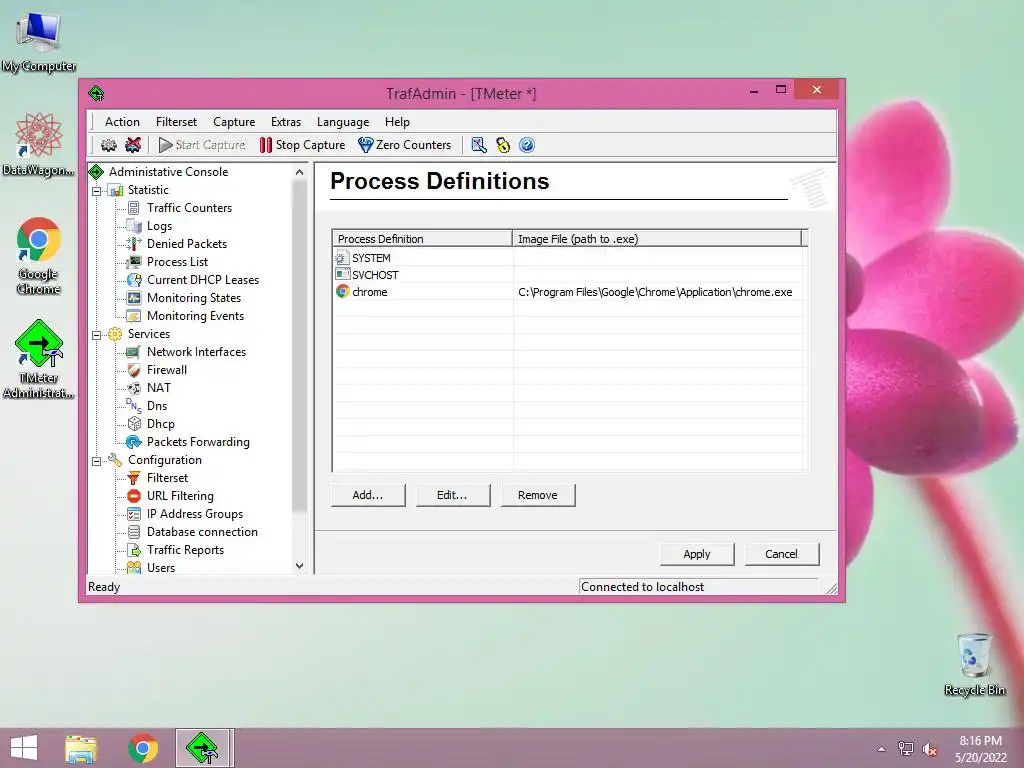
Task: Click the magnifier search toolbar icon
Action: pos(479,145)
